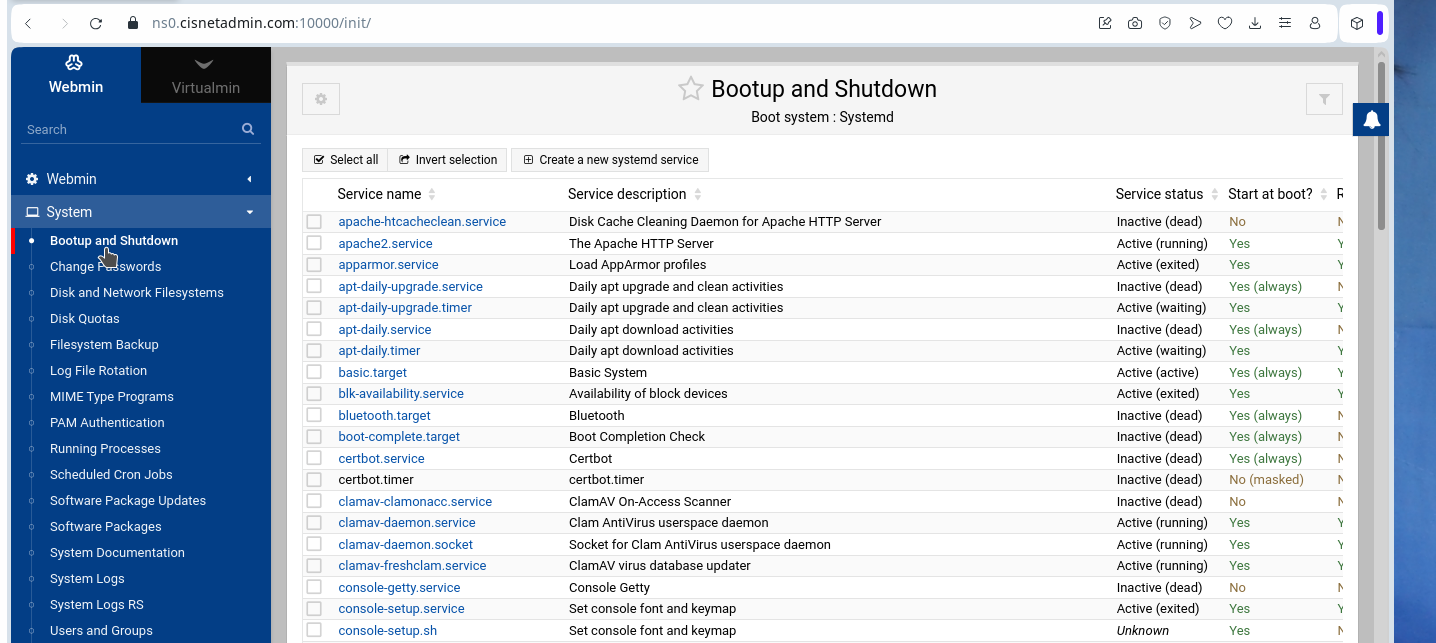Click the magnifier icon in the Webmin search box
The width and height of the screenshot is (1436, 643).
[248, 129]
